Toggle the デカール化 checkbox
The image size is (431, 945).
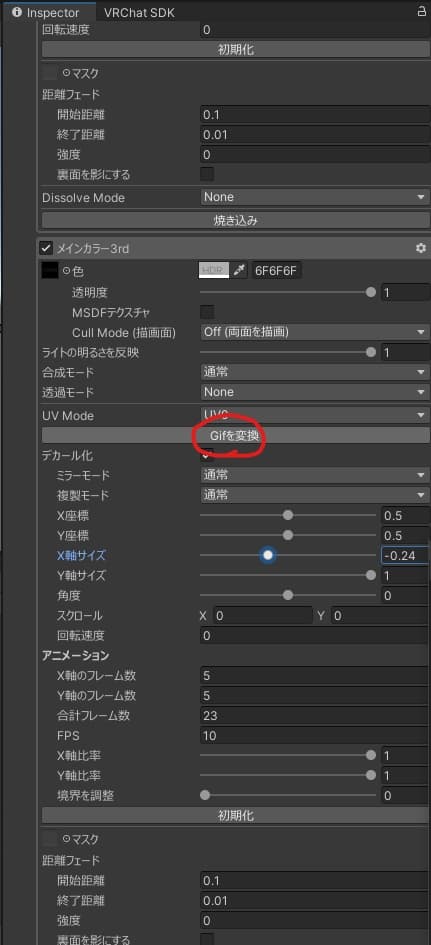[207, 455]
